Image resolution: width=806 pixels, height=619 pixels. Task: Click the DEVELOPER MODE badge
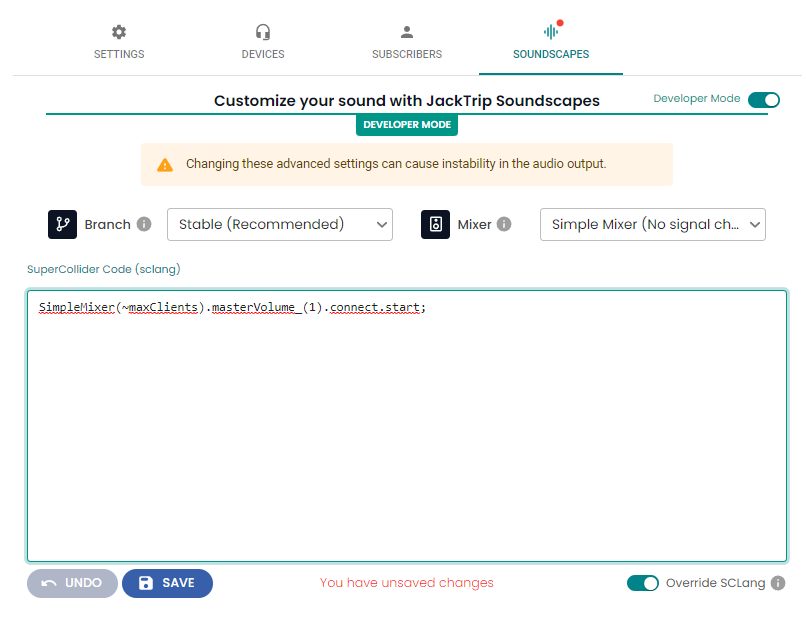[x=406, y=124]
